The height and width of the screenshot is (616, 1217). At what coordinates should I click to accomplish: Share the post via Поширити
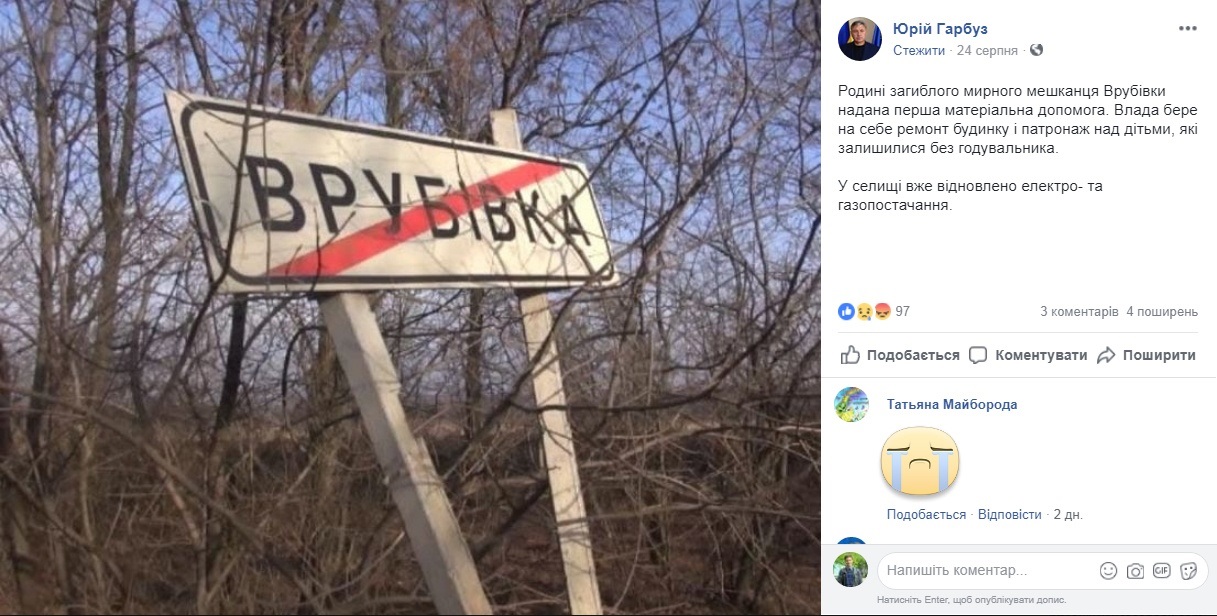[1146, 355]
